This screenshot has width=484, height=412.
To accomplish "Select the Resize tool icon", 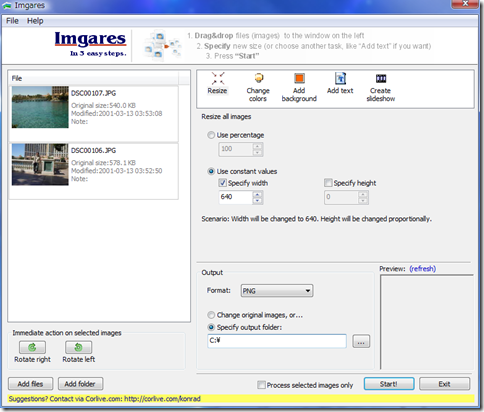I will coord(217,84).
